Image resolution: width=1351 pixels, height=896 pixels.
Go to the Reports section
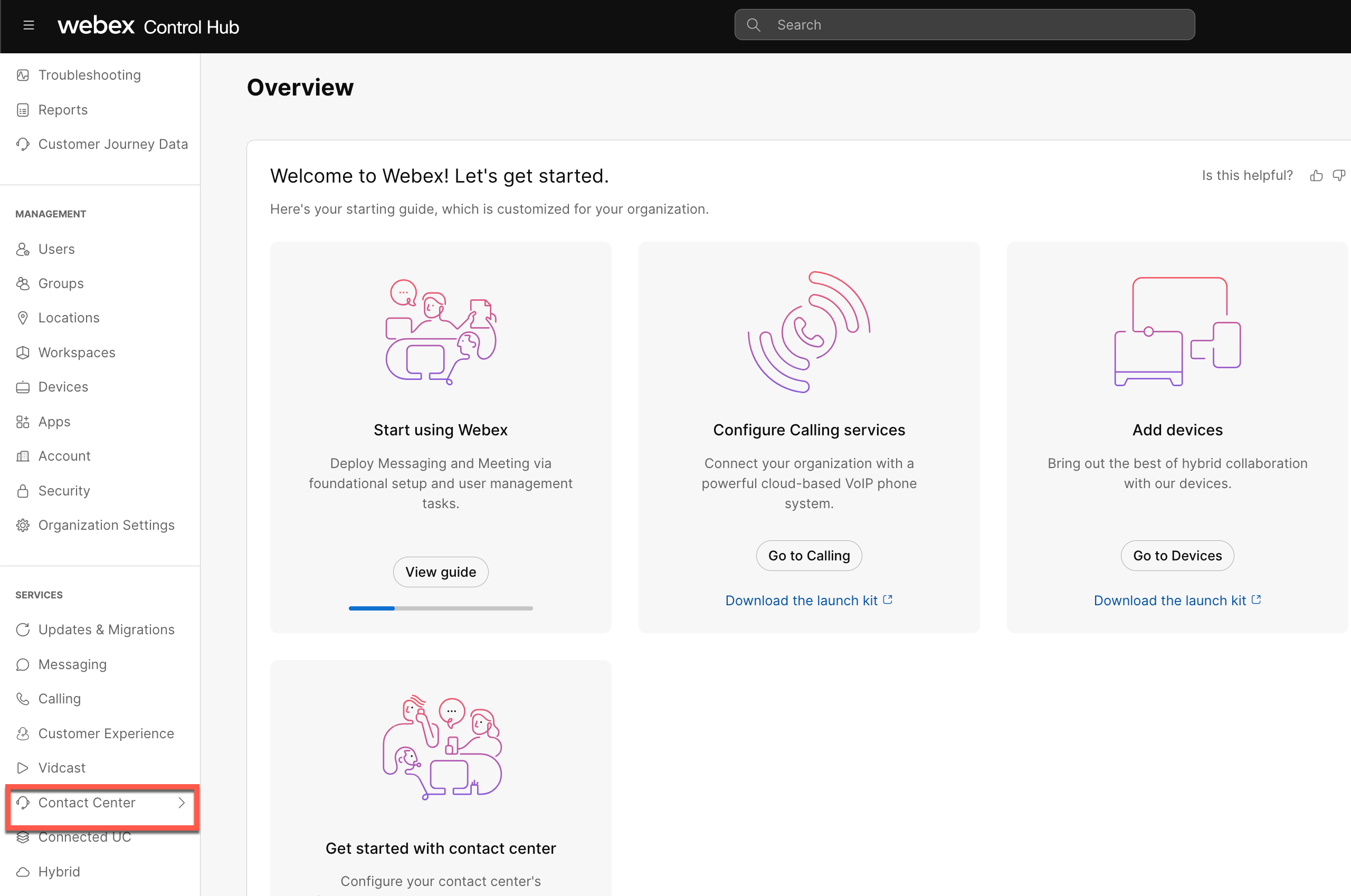[62, 109]
